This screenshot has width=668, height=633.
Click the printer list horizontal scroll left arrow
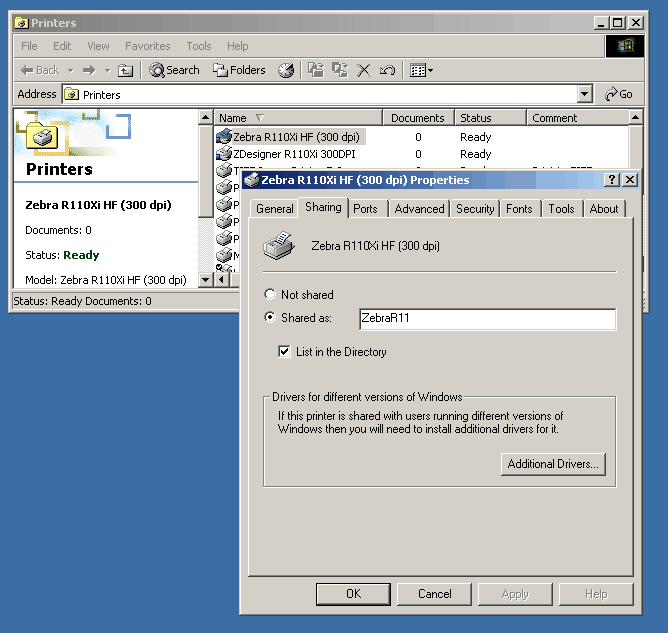221,279
